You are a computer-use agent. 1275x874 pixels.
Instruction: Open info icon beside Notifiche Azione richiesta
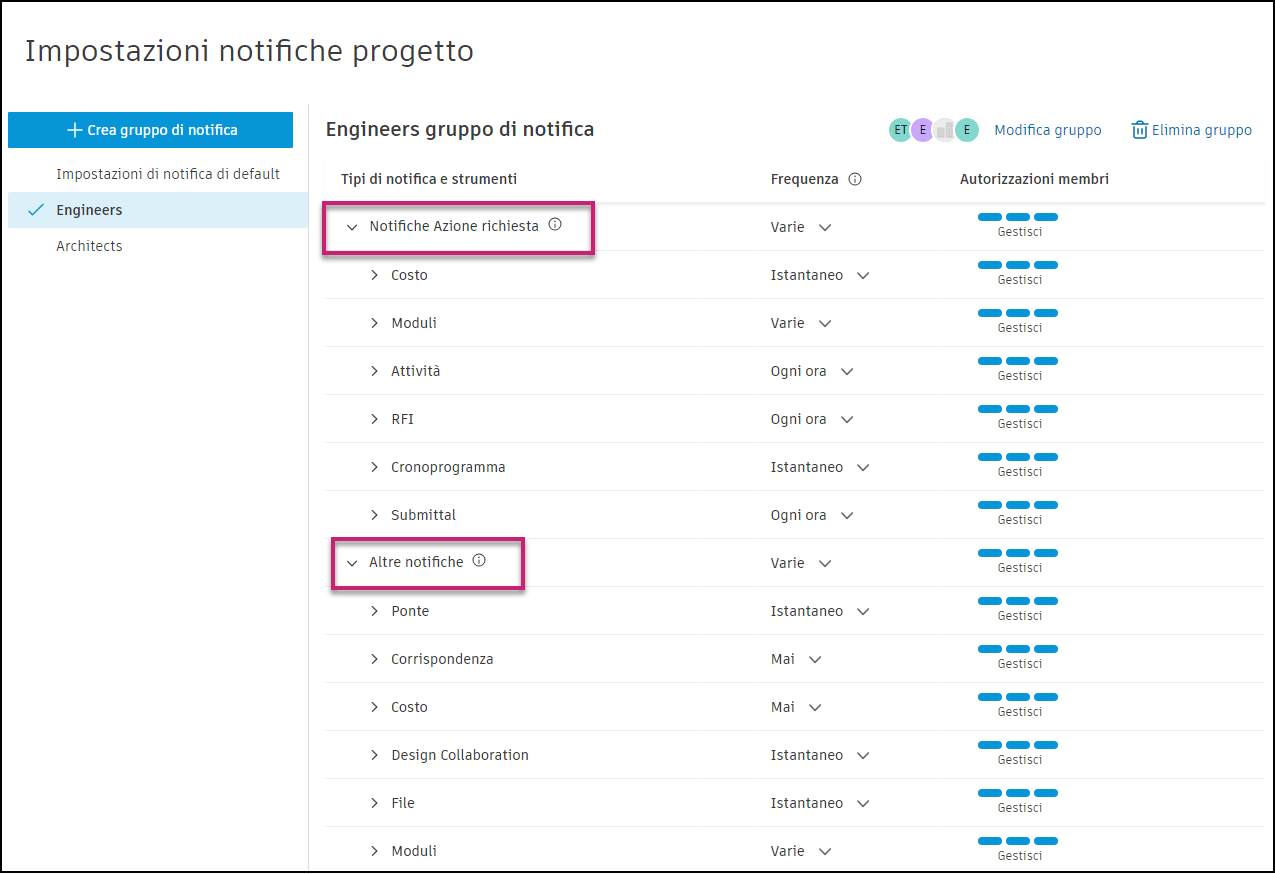coord(555,225)
